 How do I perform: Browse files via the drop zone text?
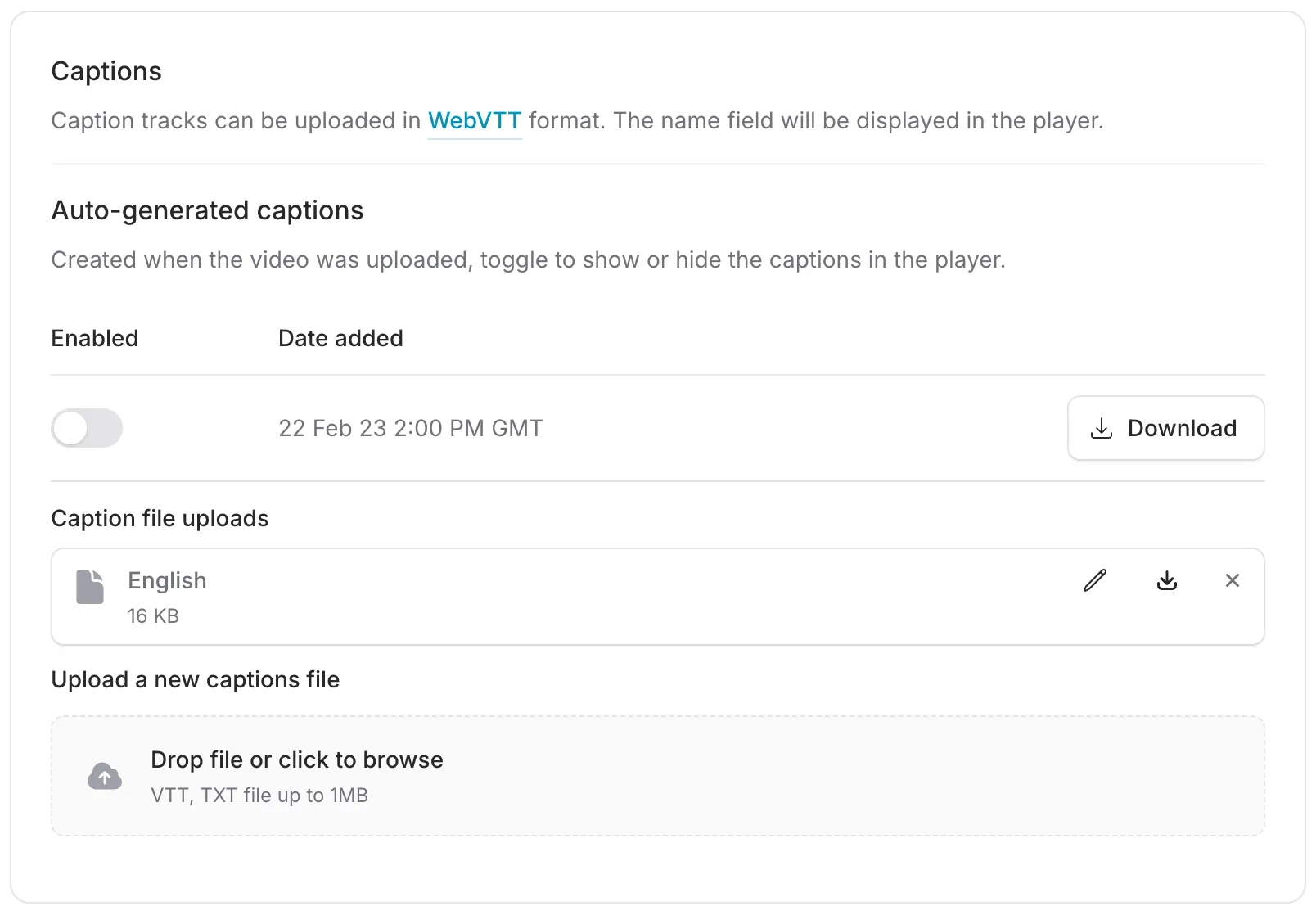[x=296, y=759]
